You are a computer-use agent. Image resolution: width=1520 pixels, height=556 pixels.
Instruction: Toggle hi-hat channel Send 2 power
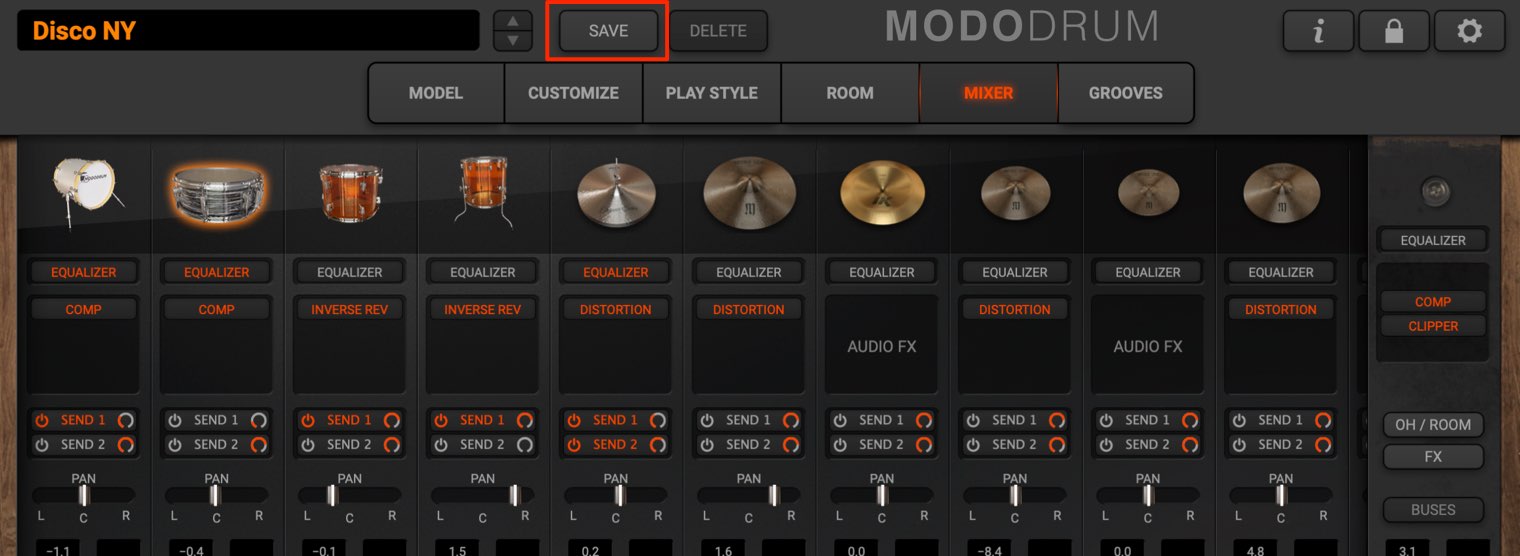574,444
